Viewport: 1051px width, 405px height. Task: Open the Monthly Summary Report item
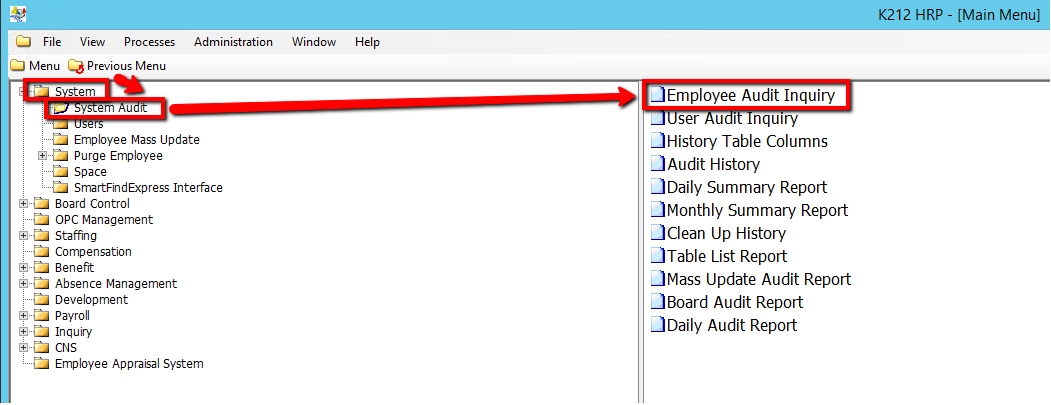coord(757,210)
